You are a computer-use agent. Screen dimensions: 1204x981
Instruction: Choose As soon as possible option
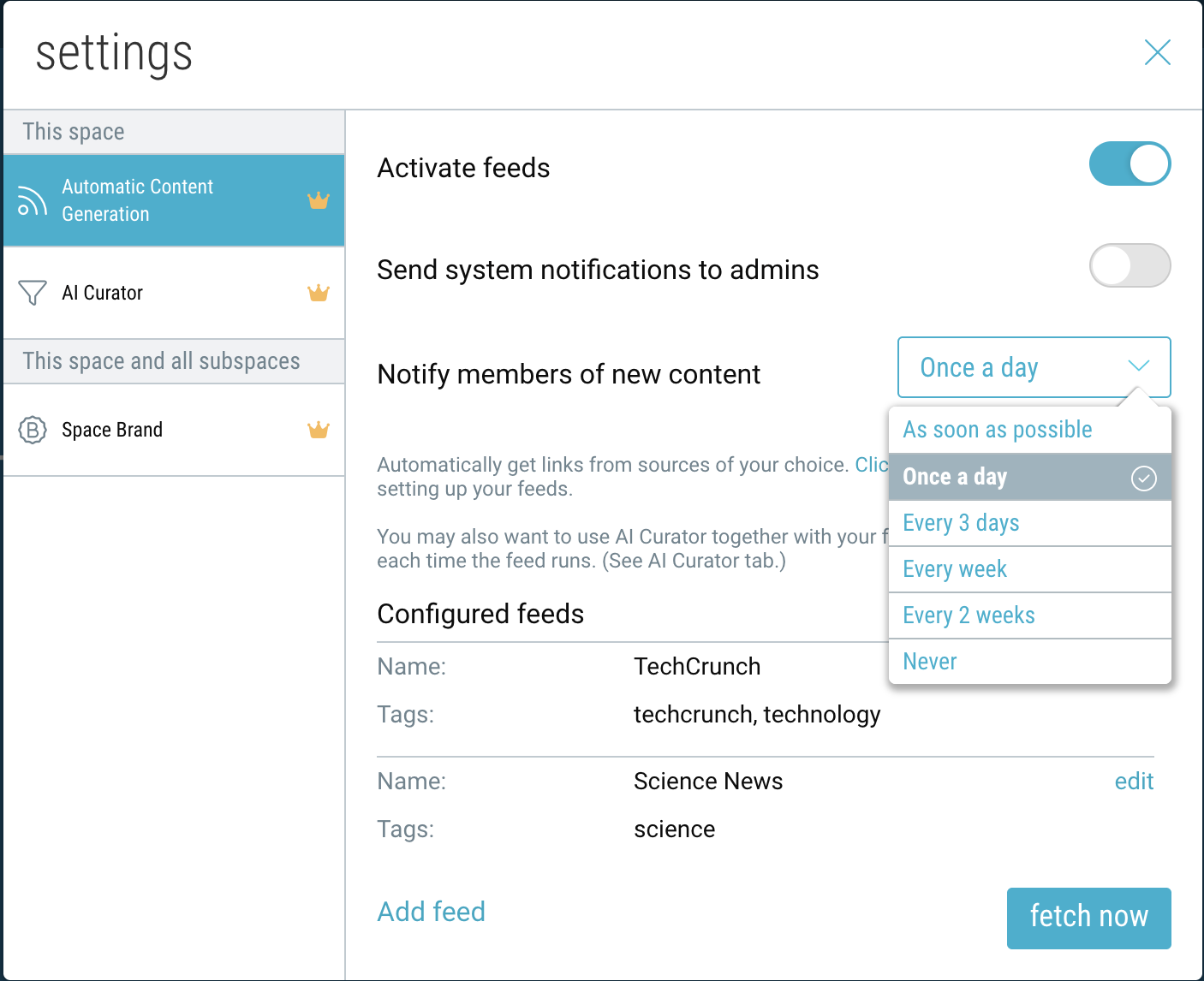[998, 430]
